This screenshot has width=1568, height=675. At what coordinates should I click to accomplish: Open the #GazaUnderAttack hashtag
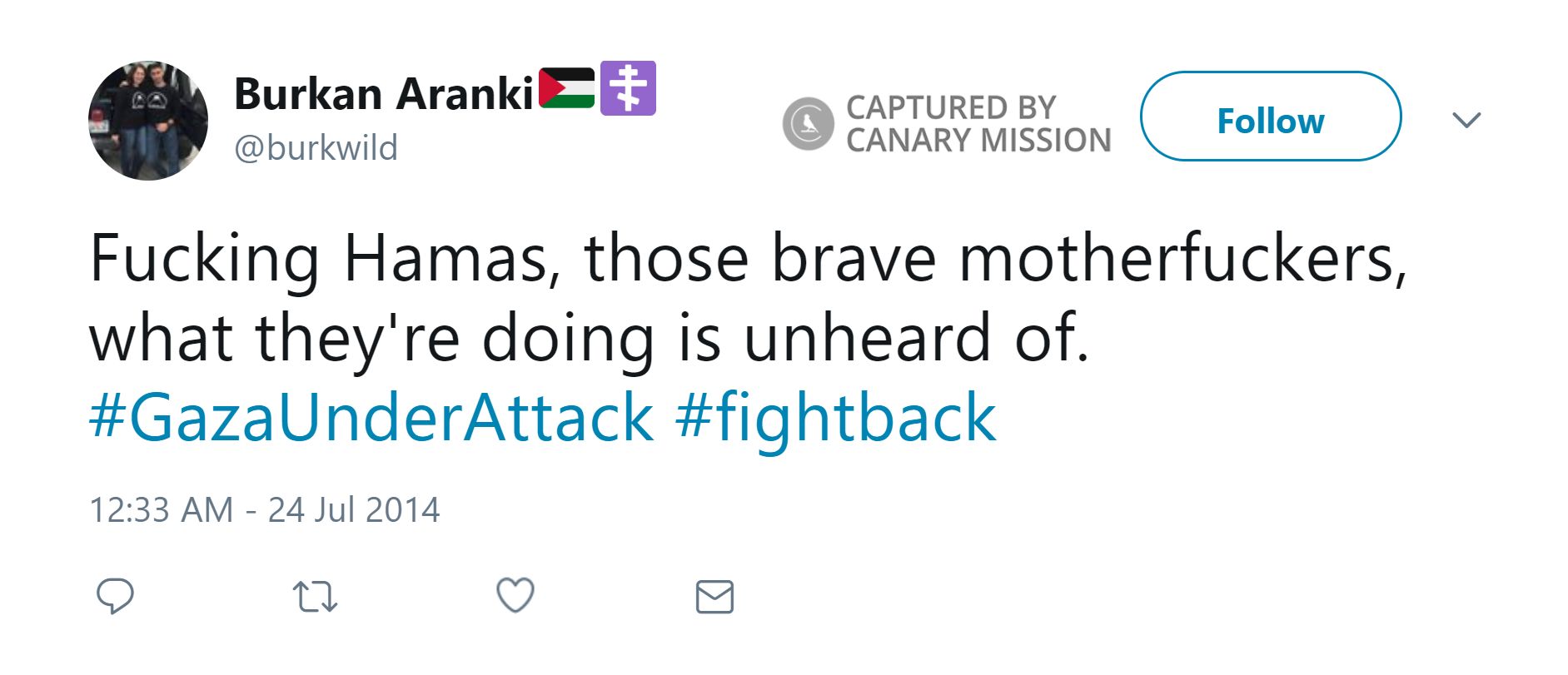[371, 418]
